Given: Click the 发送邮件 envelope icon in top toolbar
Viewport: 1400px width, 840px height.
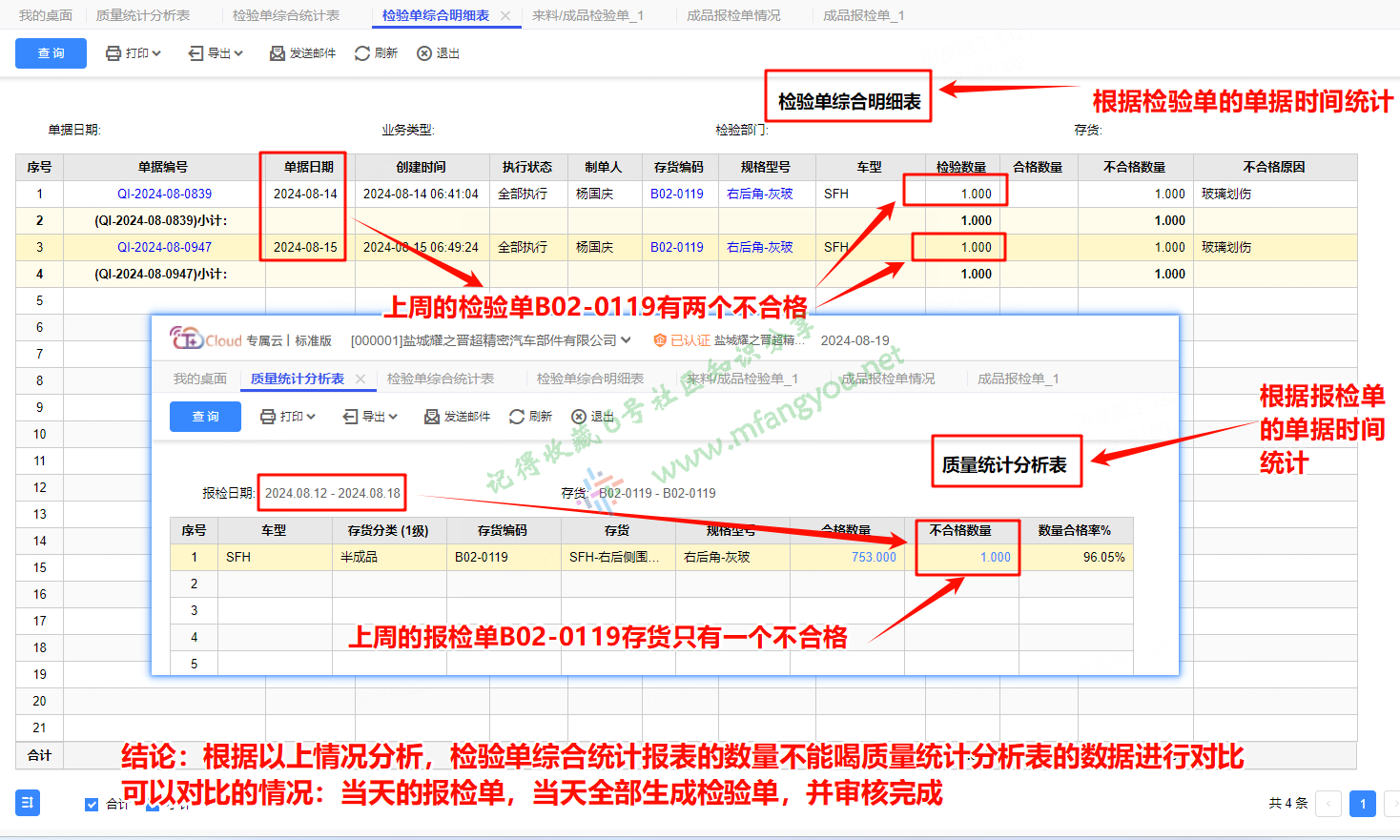Looking at the screenshot, I should click(278, 53).
